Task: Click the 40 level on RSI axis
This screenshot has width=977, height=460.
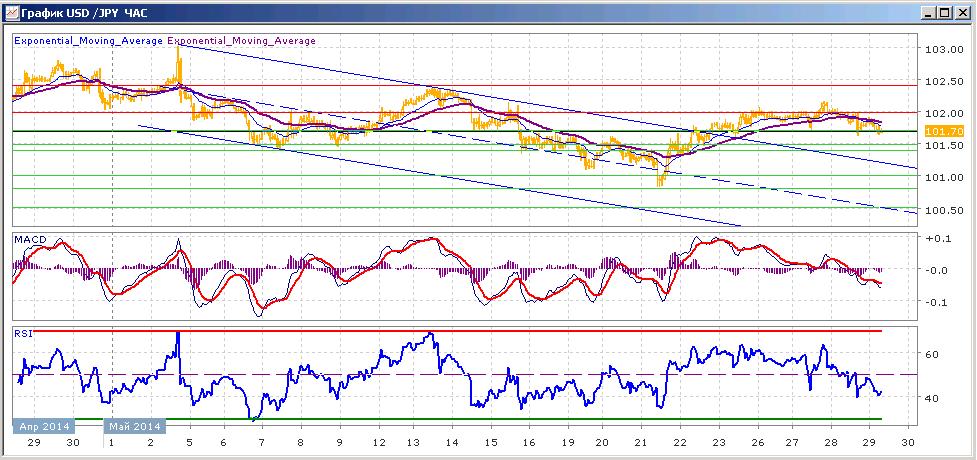Action: pos(933,398)
